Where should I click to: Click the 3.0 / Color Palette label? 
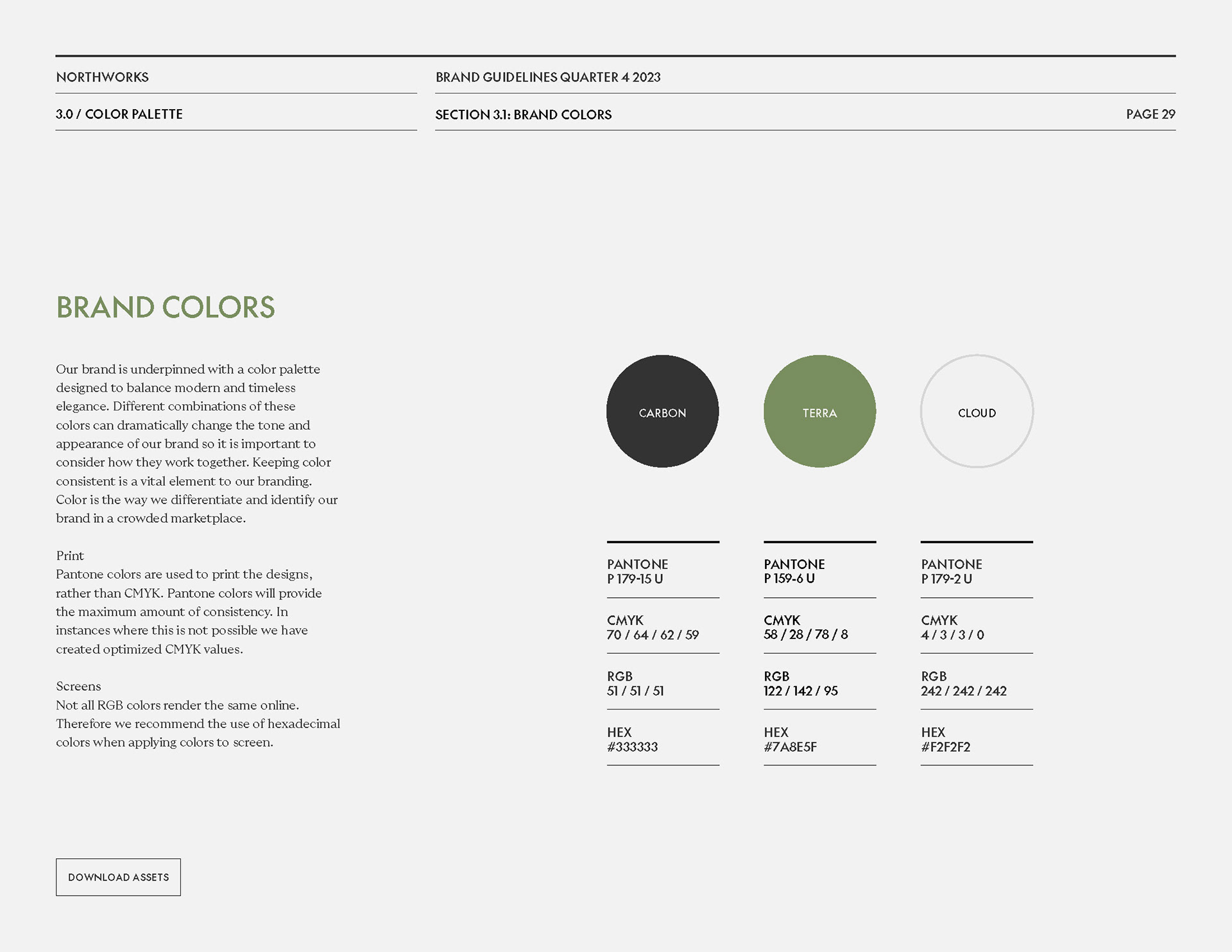119,114
